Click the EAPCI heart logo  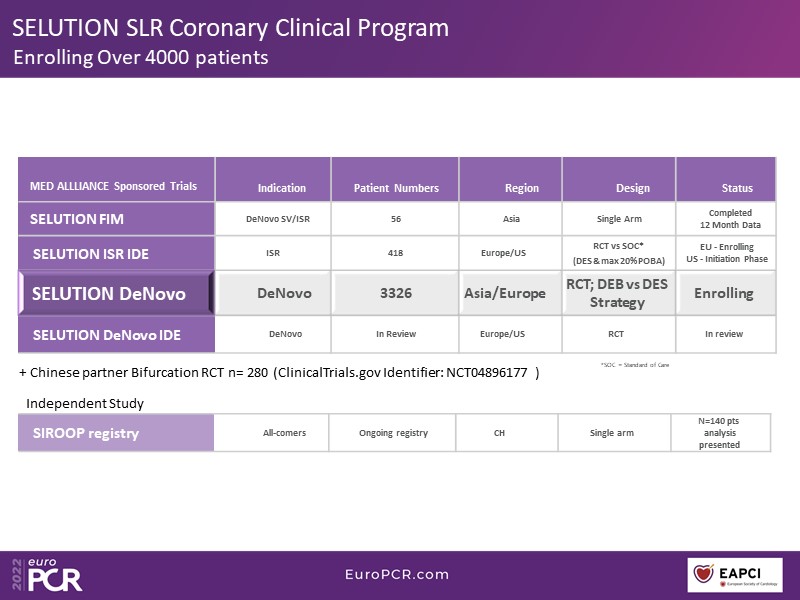point(706,574)
